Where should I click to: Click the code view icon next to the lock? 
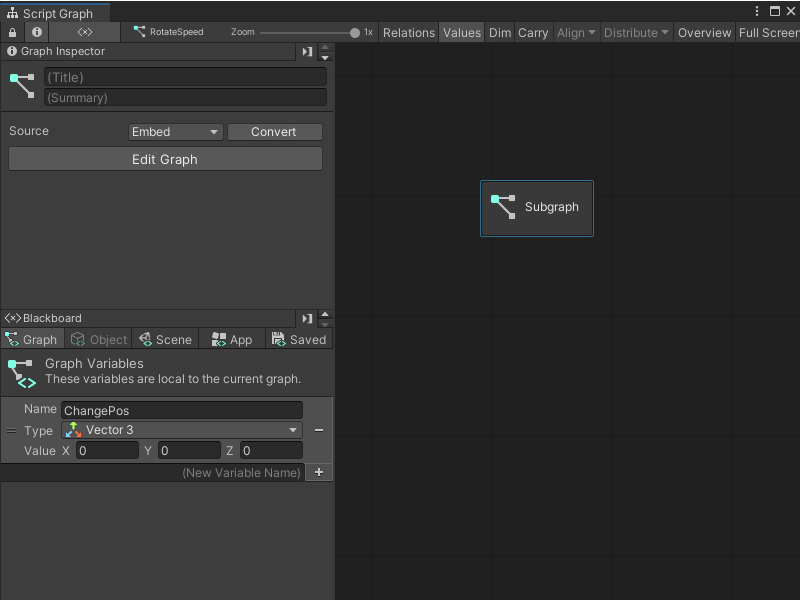84,31
